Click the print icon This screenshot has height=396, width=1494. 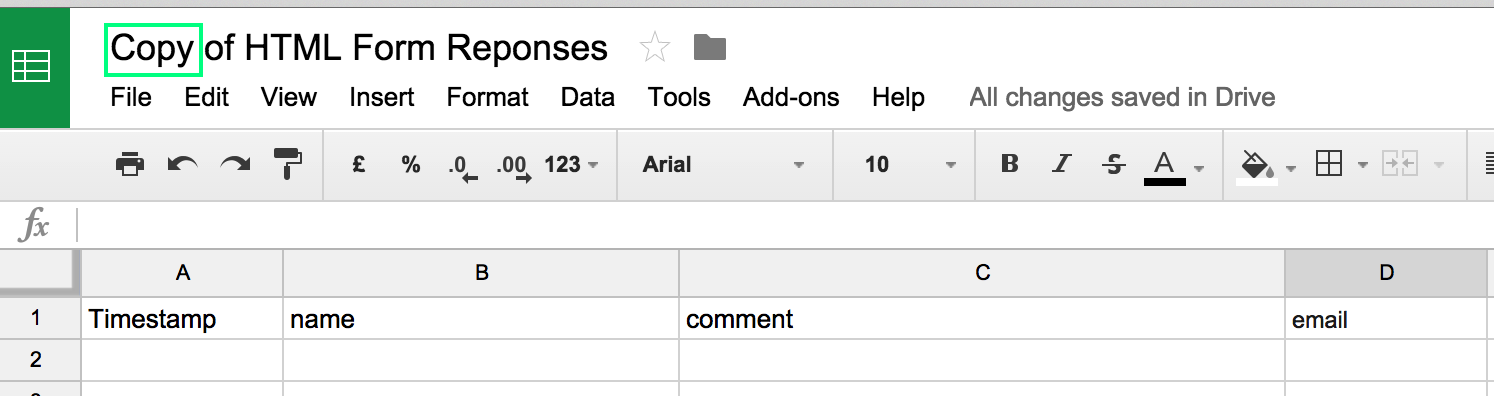130,164
